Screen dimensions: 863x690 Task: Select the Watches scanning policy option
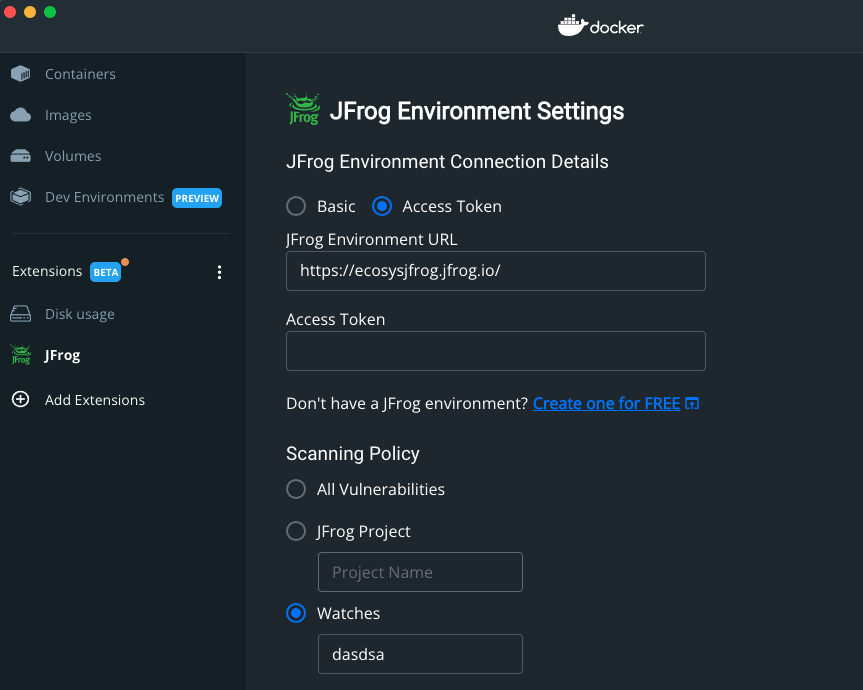tap(296, 613)
